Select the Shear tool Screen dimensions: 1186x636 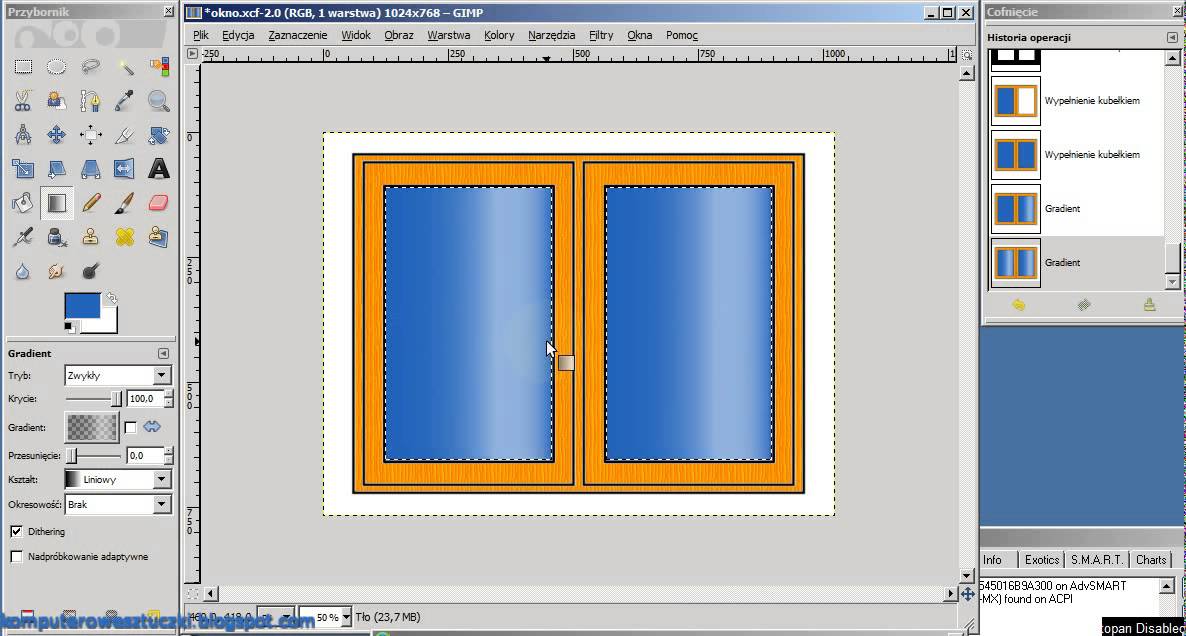coord(57,169)
